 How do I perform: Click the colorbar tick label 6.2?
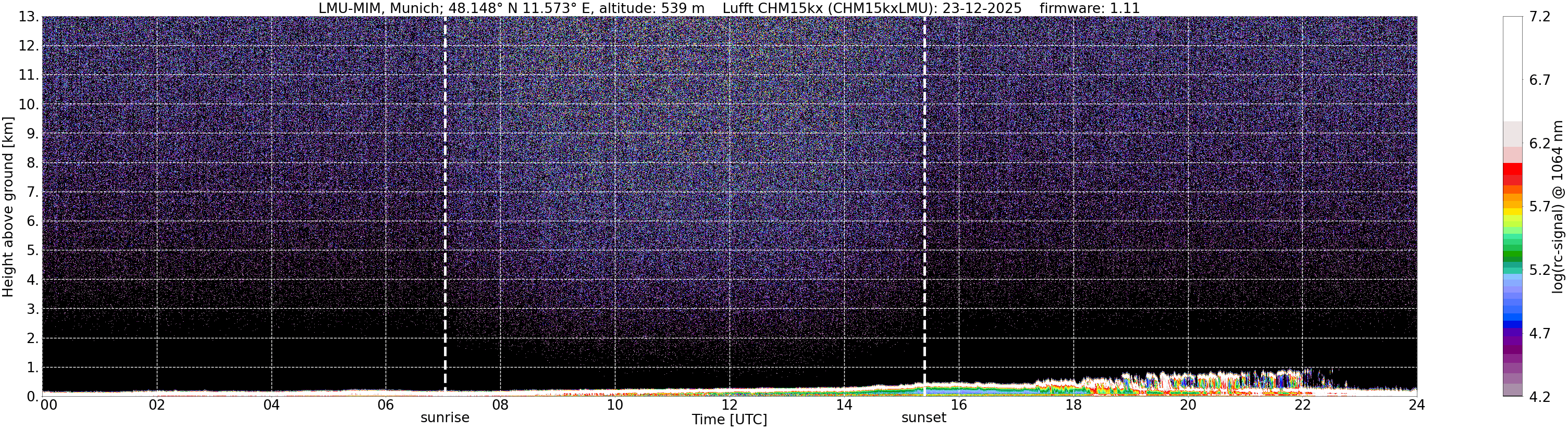(1539, 144)
